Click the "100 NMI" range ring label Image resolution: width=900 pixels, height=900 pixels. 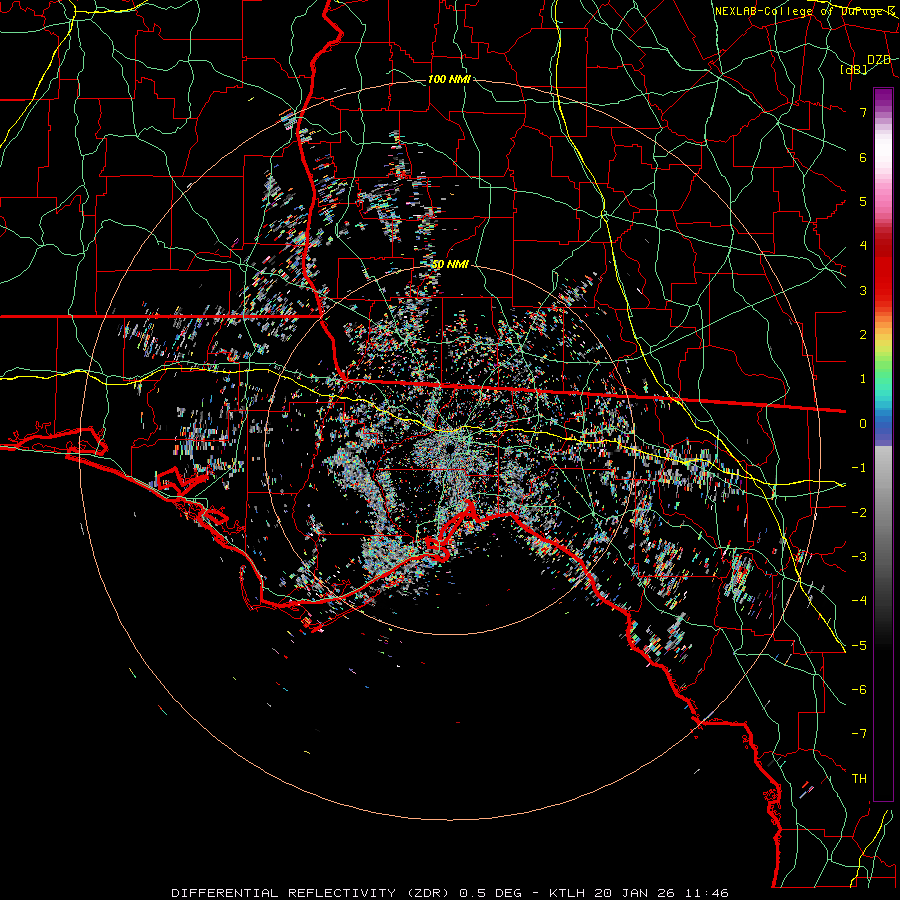pos(449,79)
